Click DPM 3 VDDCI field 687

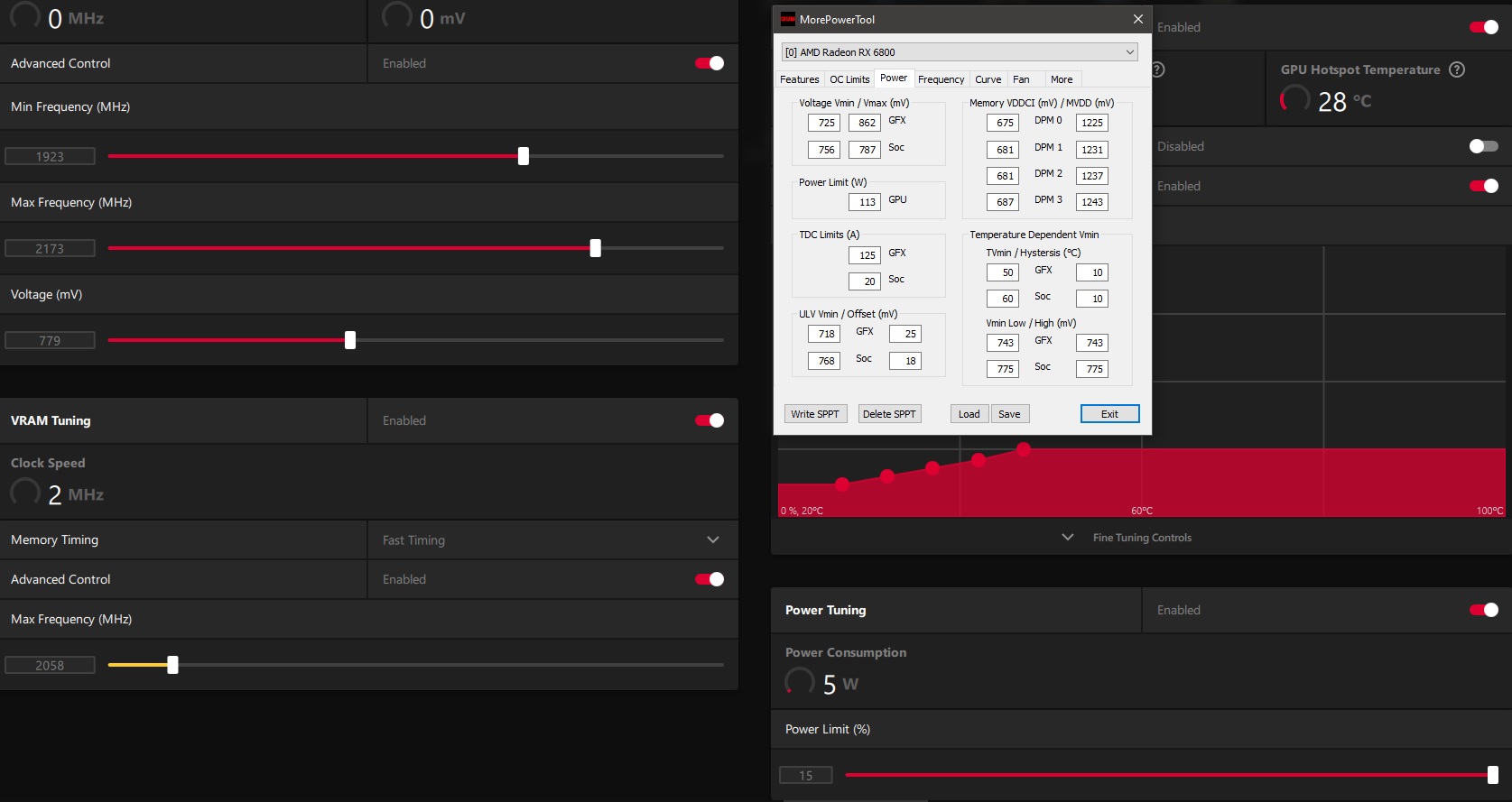(x=1003, y=202)
